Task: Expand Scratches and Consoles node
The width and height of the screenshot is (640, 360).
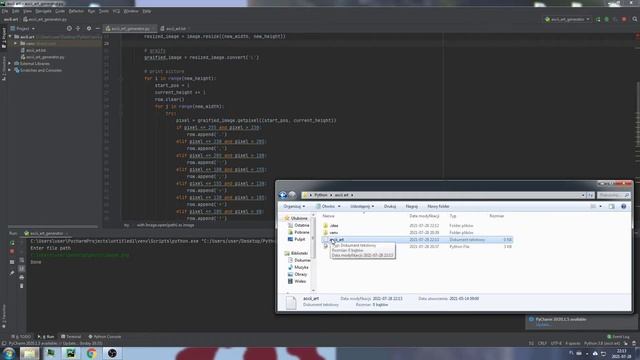Action: click(x=10, y=70)
